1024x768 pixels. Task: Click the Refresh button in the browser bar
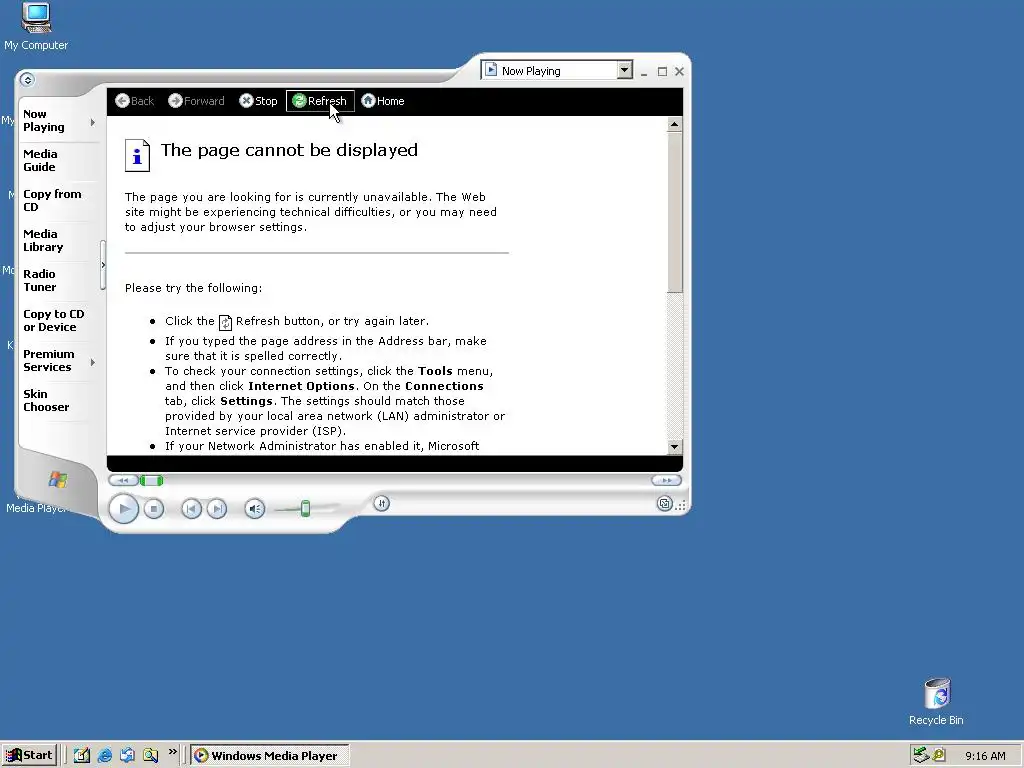[320, 101]
